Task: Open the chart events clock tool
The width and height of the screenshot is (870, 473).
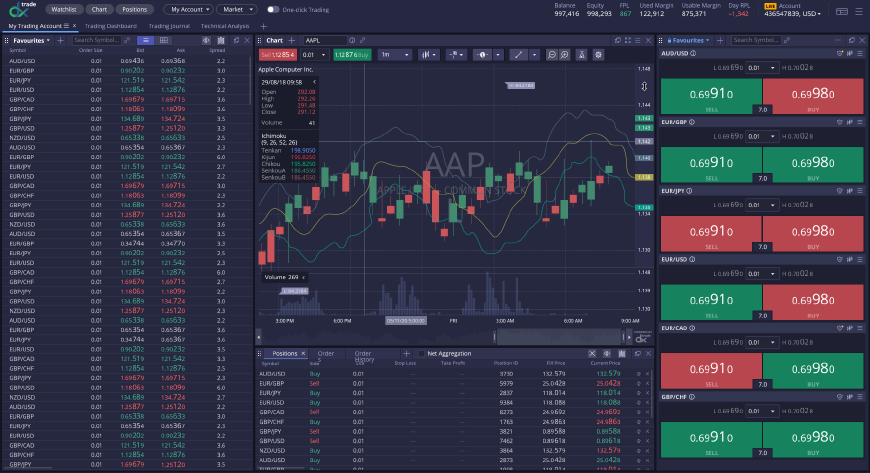Action: [x=482, y=55]
